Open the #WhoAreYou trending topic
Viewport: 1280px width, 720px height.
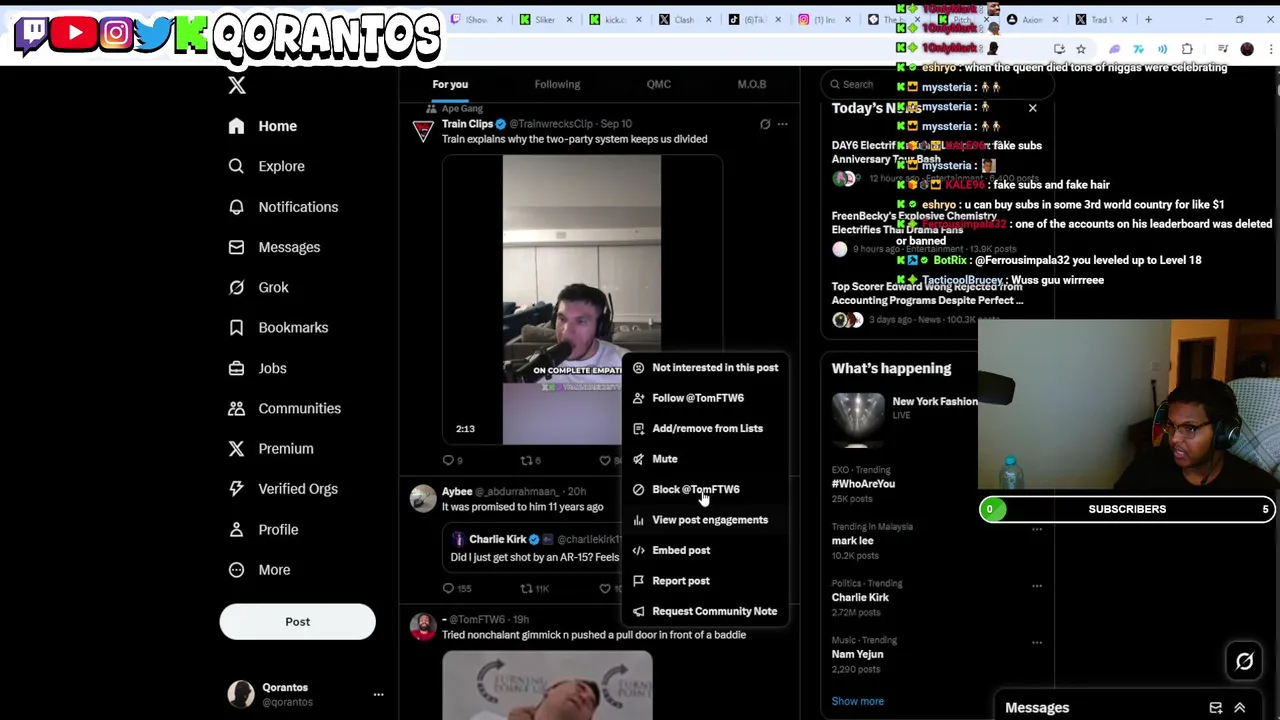[864, 484]
